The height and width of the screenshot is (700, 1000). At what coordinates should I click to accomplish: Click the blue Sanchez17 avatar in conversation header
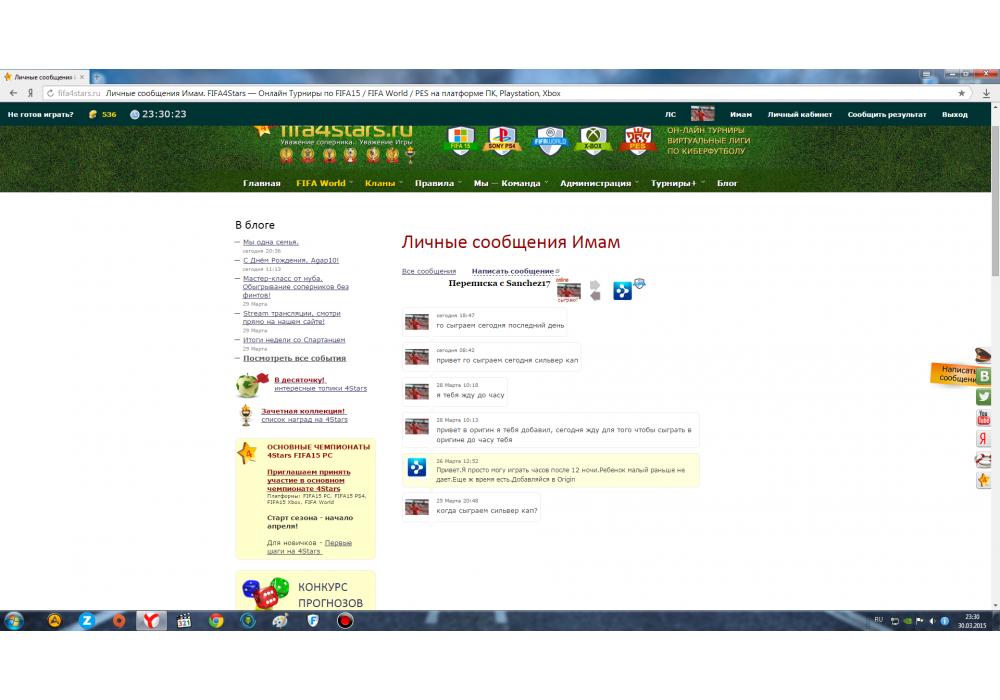click(622, 291)
